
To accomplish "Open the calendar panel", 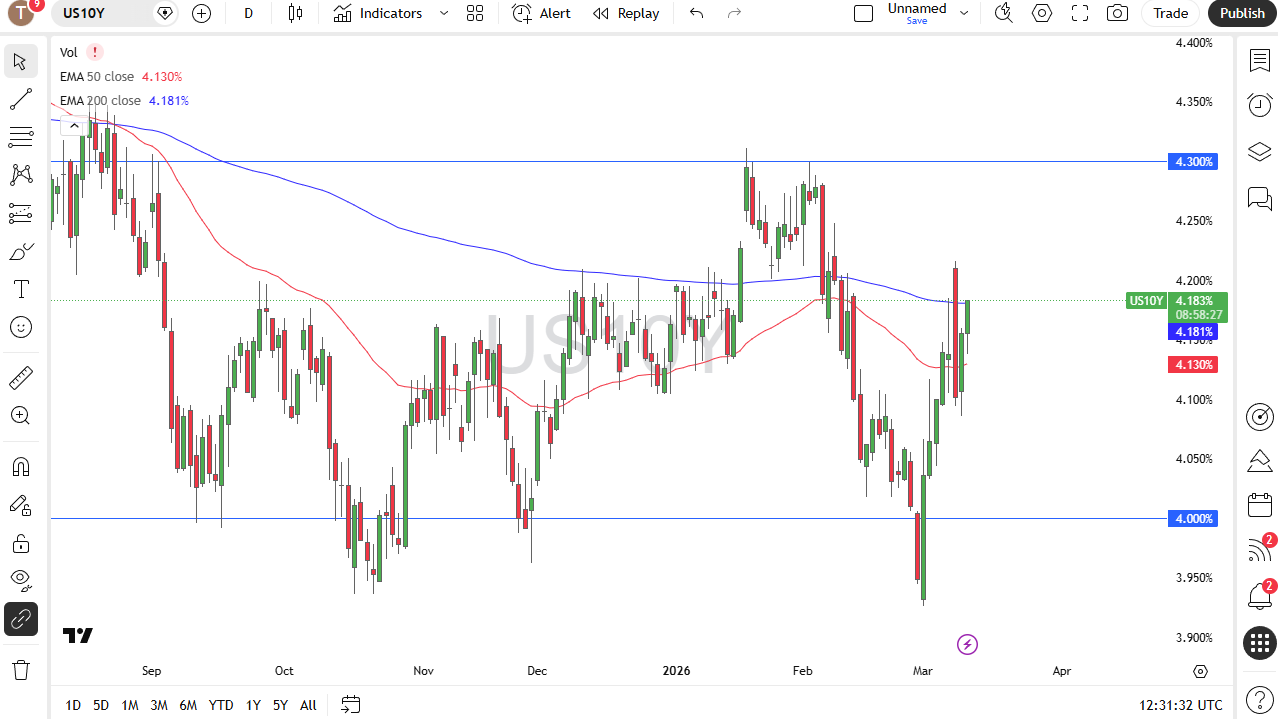I will coord(1259,506).
